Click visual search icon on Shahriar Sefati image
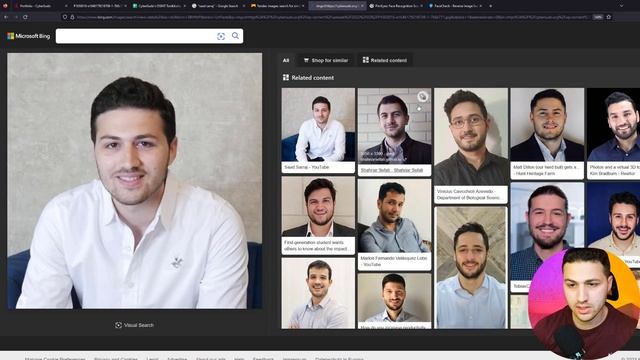640x360 pixels. 422,97
